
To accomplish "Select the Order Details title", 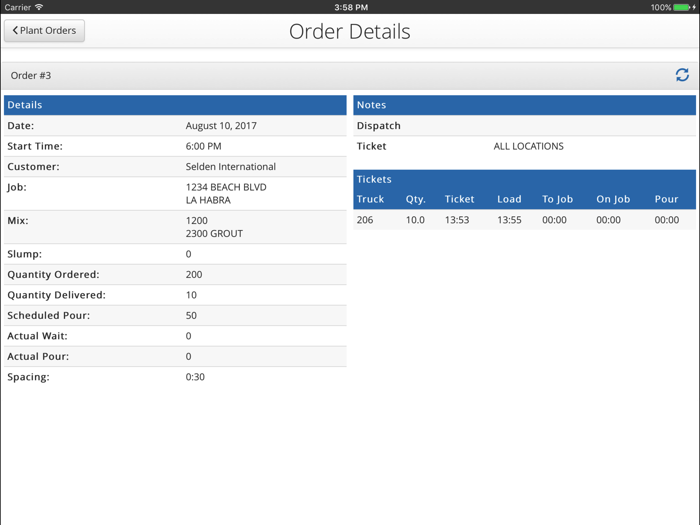I will point(350,31).
